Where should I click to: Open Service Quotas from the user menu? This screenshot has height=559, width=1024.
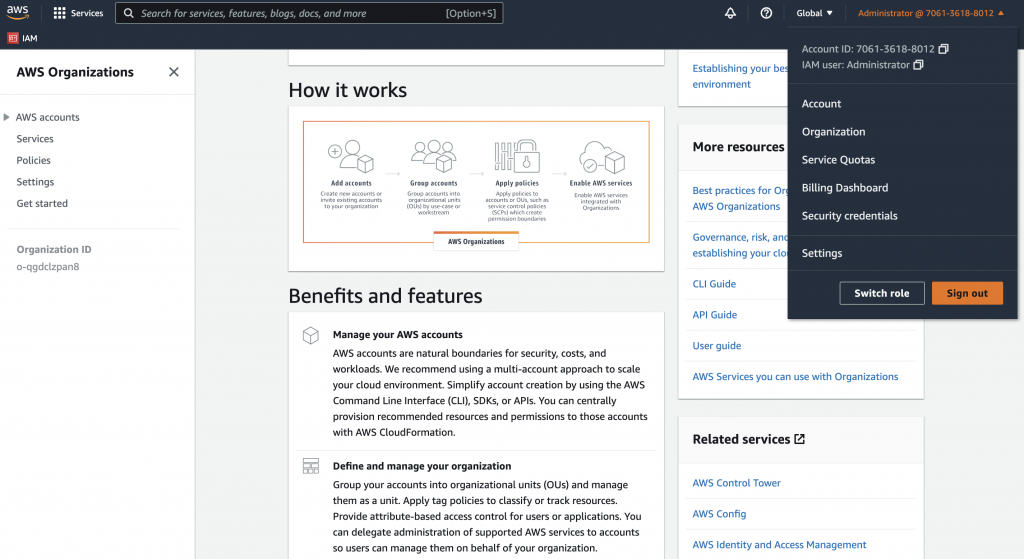[x=839, y=160]
